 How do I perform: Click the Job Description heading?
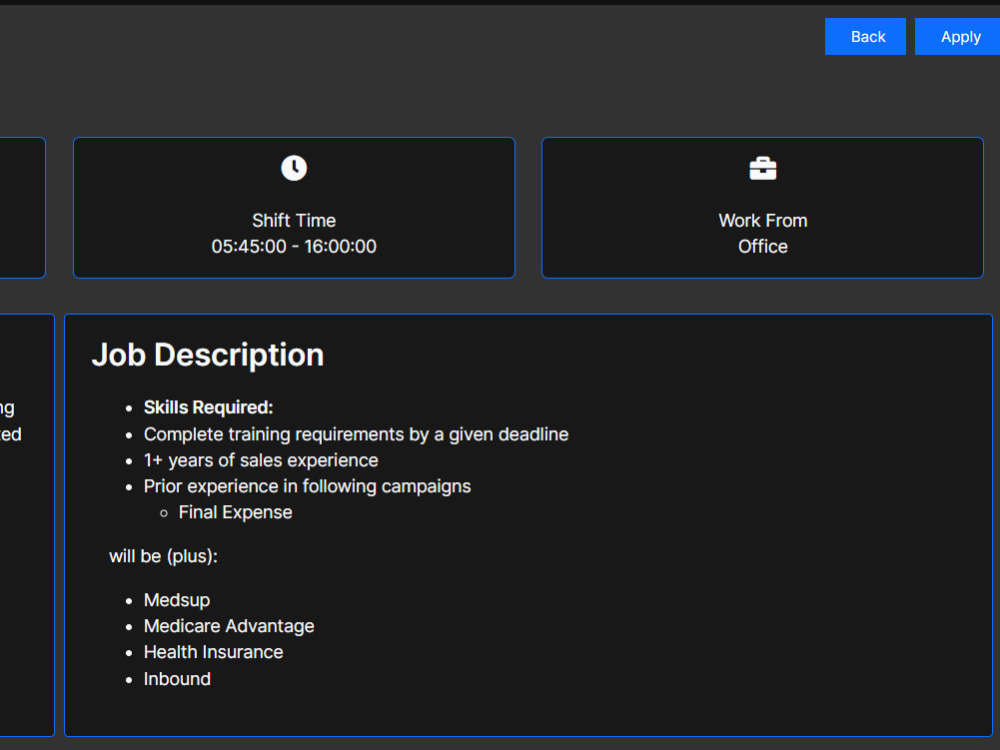tap(208, 355)
